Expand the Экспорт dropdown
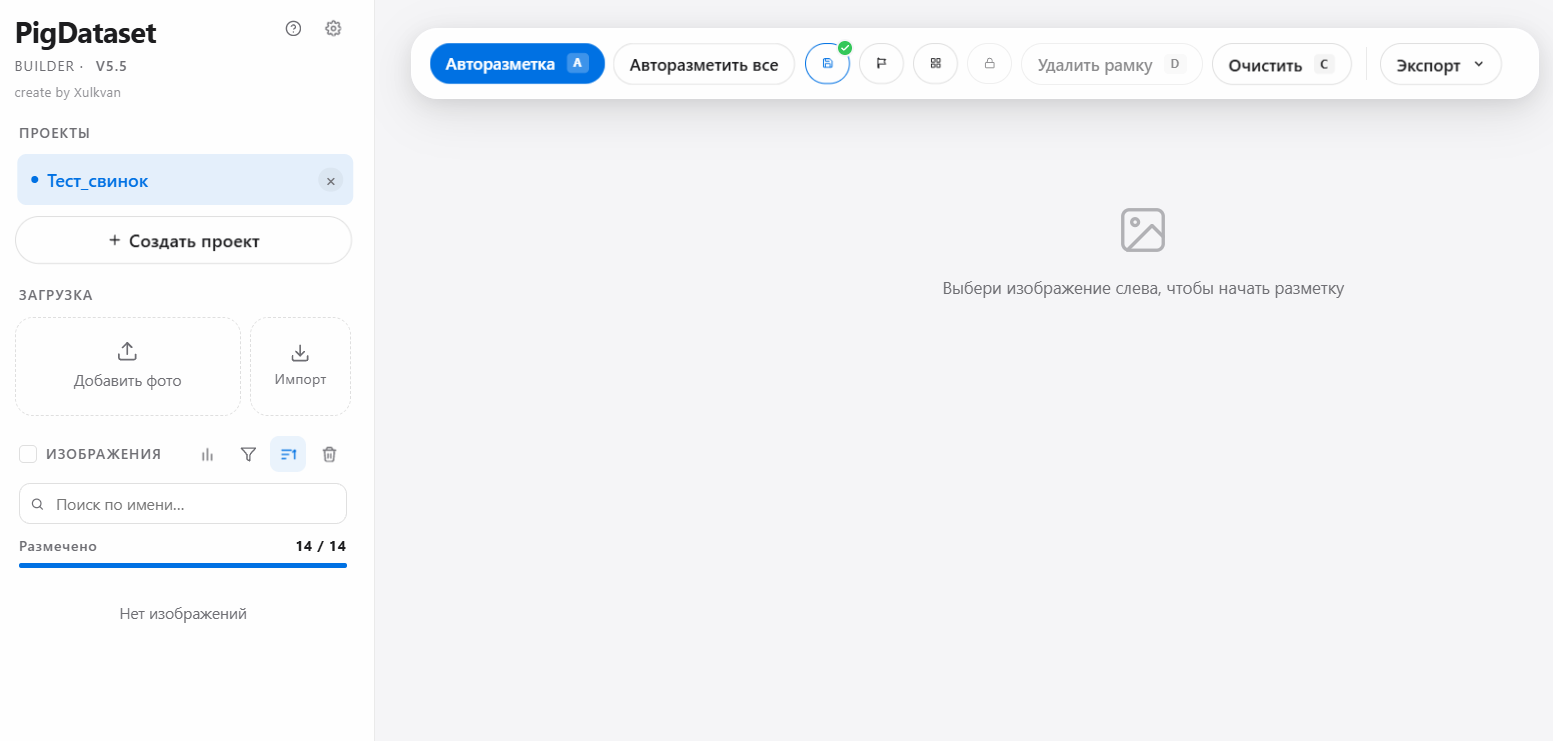 [x=1440, y=64]
